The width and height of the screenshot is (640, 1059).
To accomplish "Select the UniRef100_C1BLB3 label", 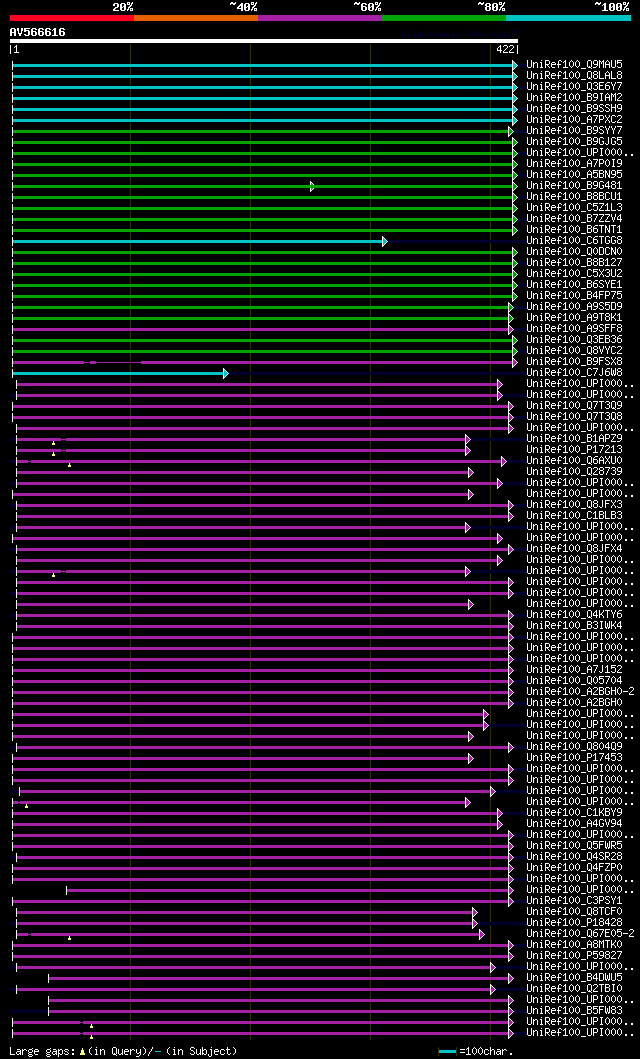I will [575, 517].
